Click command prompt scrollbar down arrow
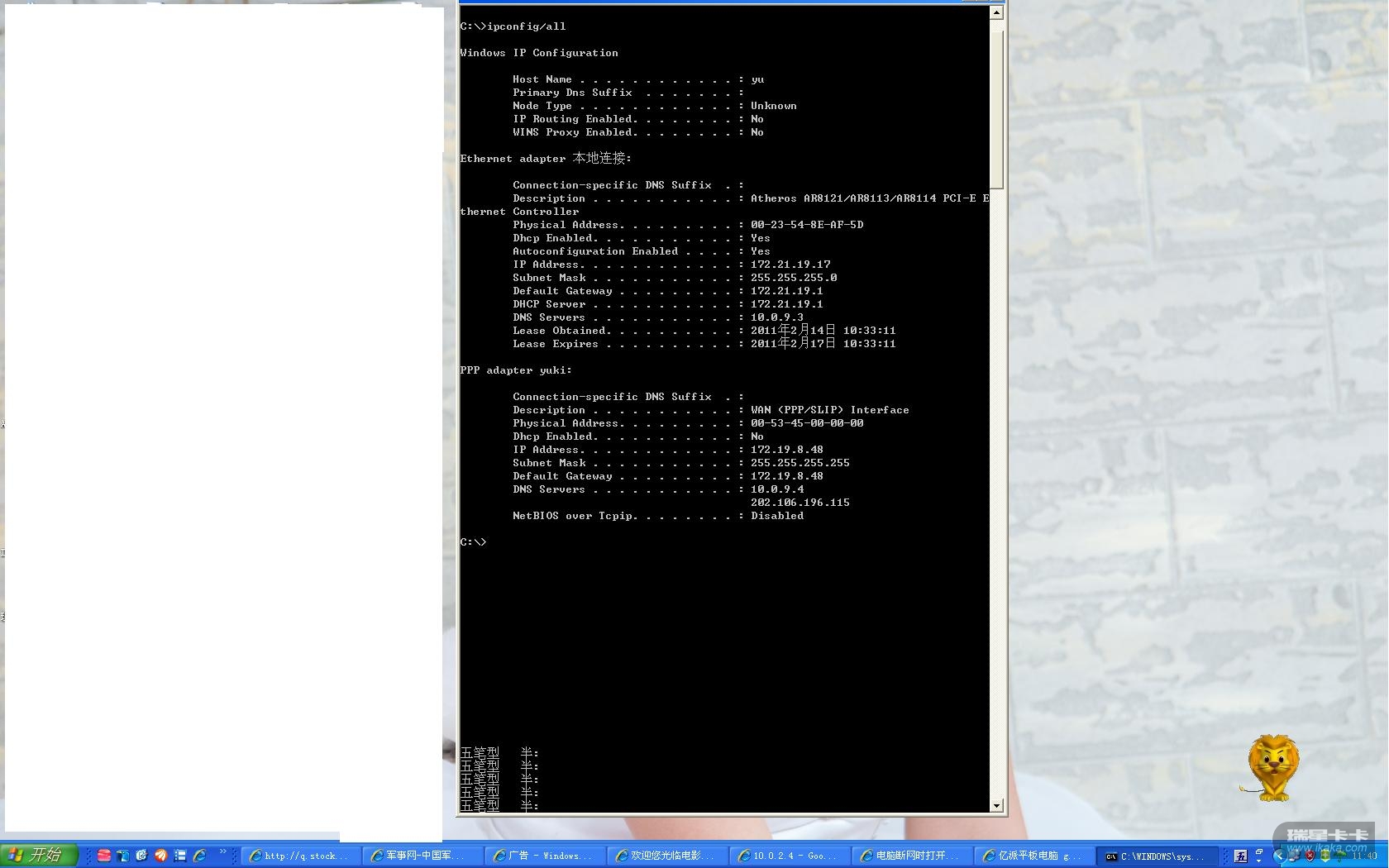1389x868 pixels. (x=996, y=805)
